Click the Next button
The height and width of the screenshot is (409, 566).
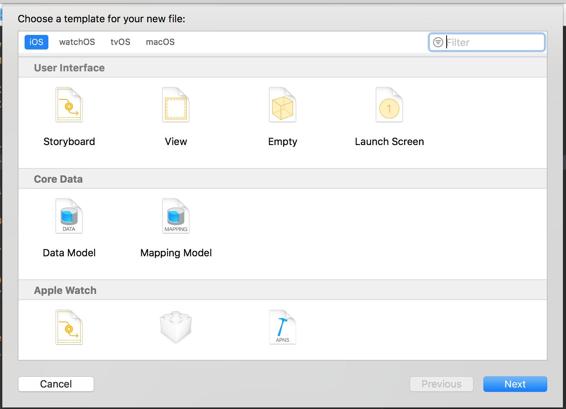(515, 384)
